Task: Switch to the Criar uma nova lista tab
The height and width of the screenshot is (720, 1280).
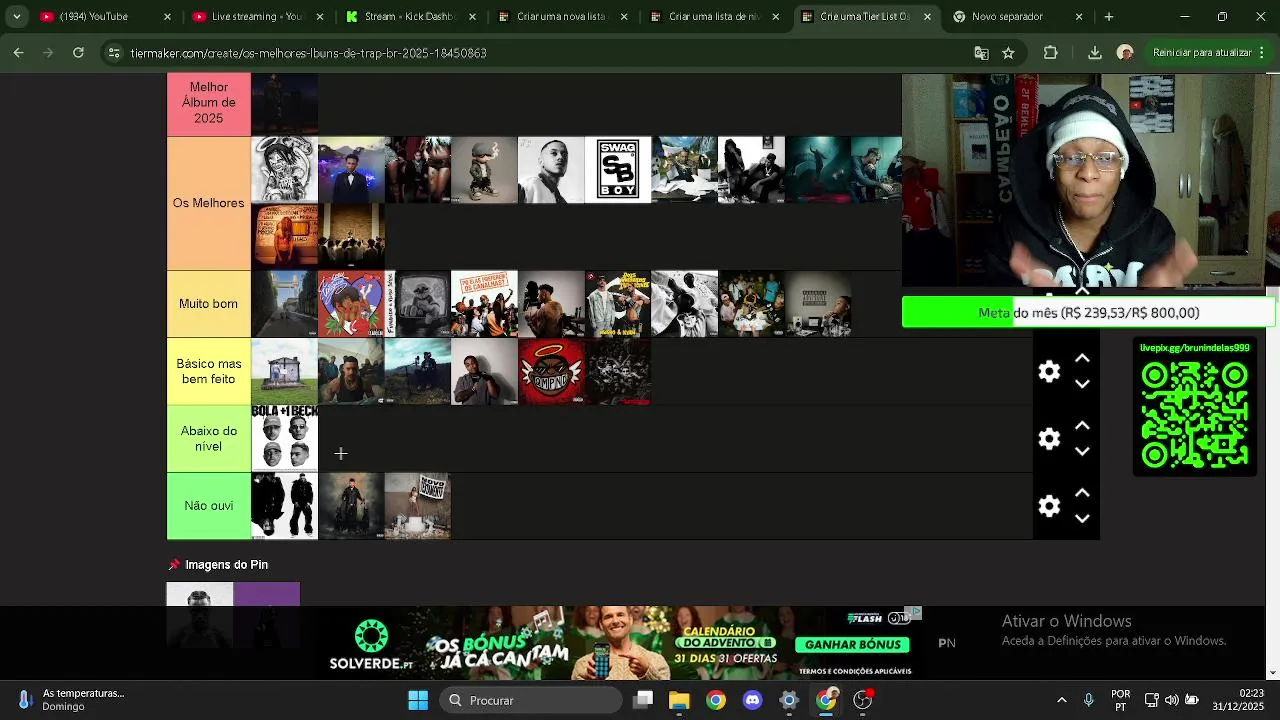Action: [562, 17]
